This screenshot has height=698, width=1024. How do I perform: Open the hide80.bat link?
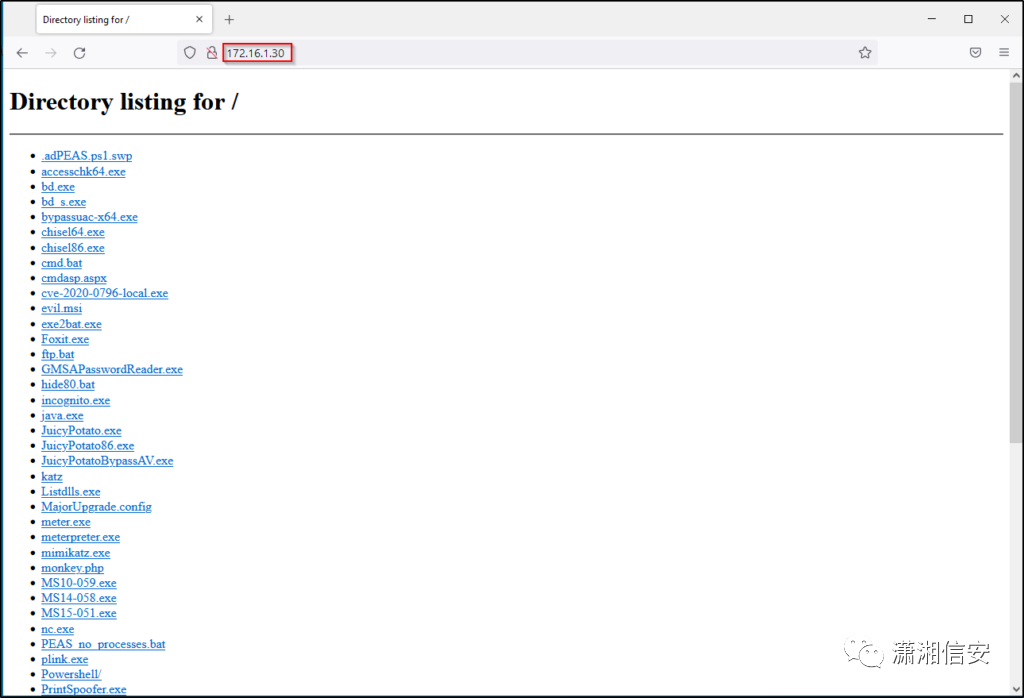68,385
